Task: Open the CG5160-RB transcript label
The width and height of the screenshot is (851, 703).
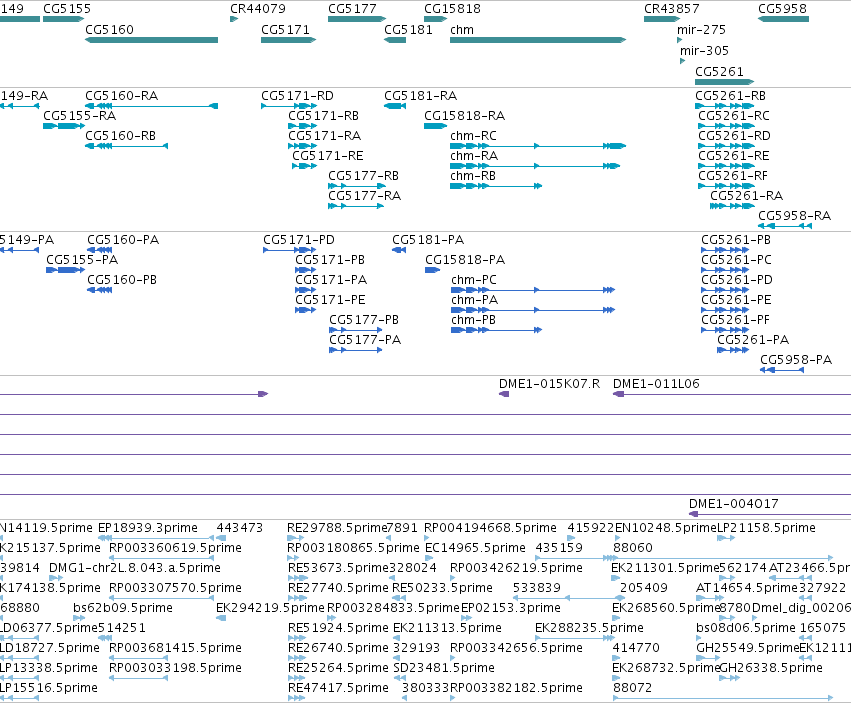Action: pyautogui.click(x=120, y=136)
